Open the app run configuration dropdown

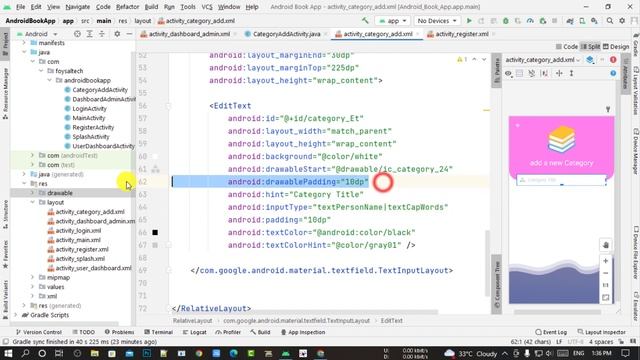pos(392,21)
